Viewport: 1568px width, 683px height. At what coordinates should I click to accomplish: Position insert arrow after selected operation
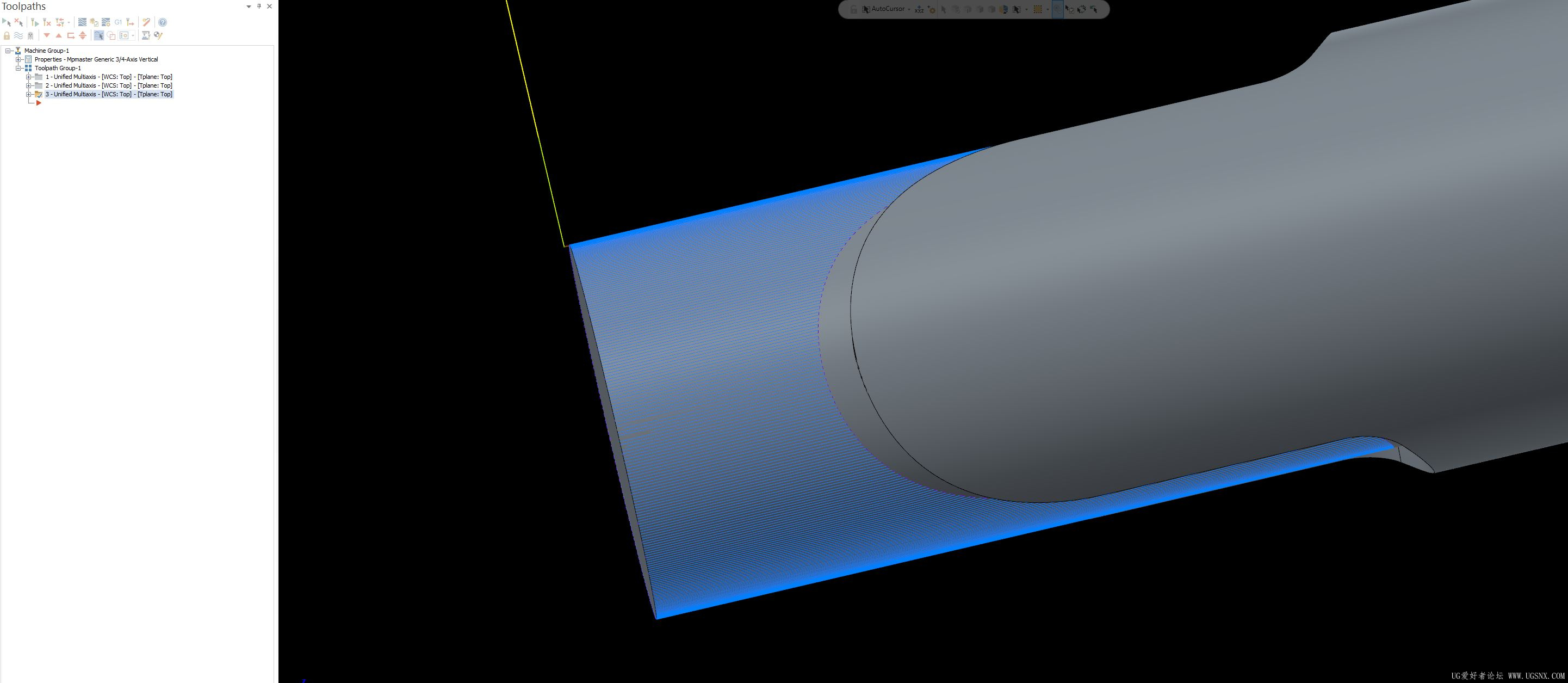point(71,35)
